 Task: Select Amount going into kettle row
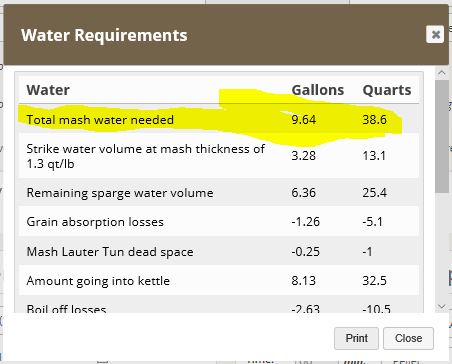[219, 280]
